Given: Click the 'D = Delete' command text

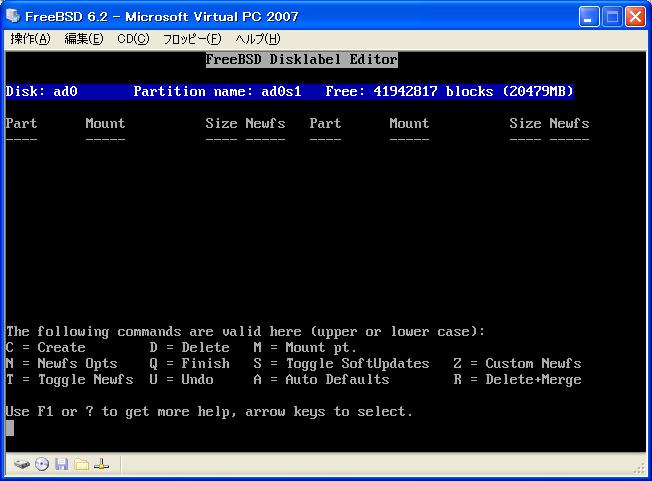Looking at the screenshot, I should [190, 347].
